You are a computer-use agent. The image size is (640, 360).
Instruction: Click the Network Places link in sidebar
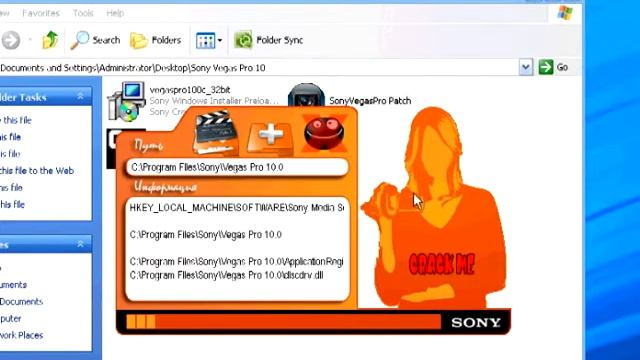[x=21, y=335]
